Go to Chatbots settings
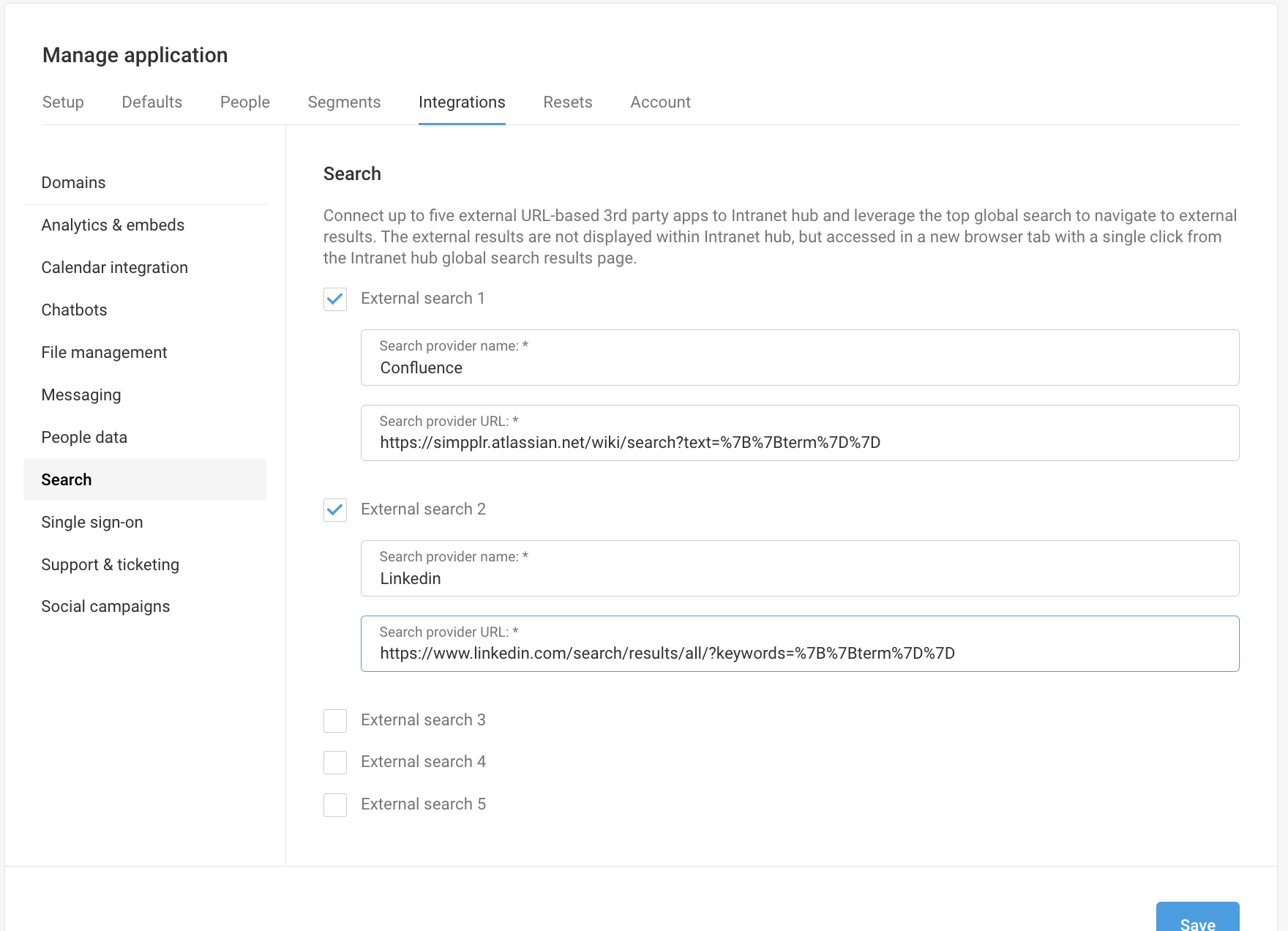The height and width of the screenshot is (931, 1288). click(x=74, y=310)
